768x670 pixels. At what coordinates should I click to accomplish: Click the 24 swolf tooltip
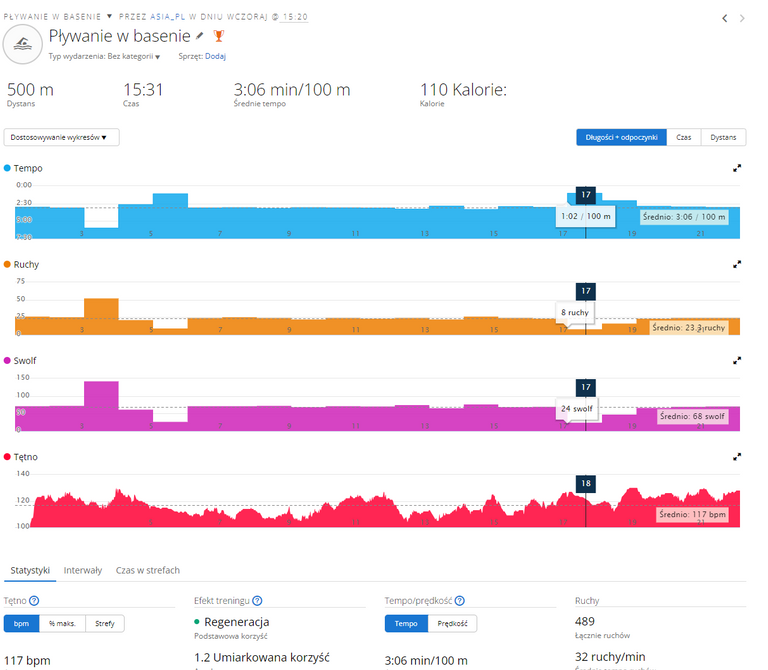pyautogui.click(x=577, y=408)
